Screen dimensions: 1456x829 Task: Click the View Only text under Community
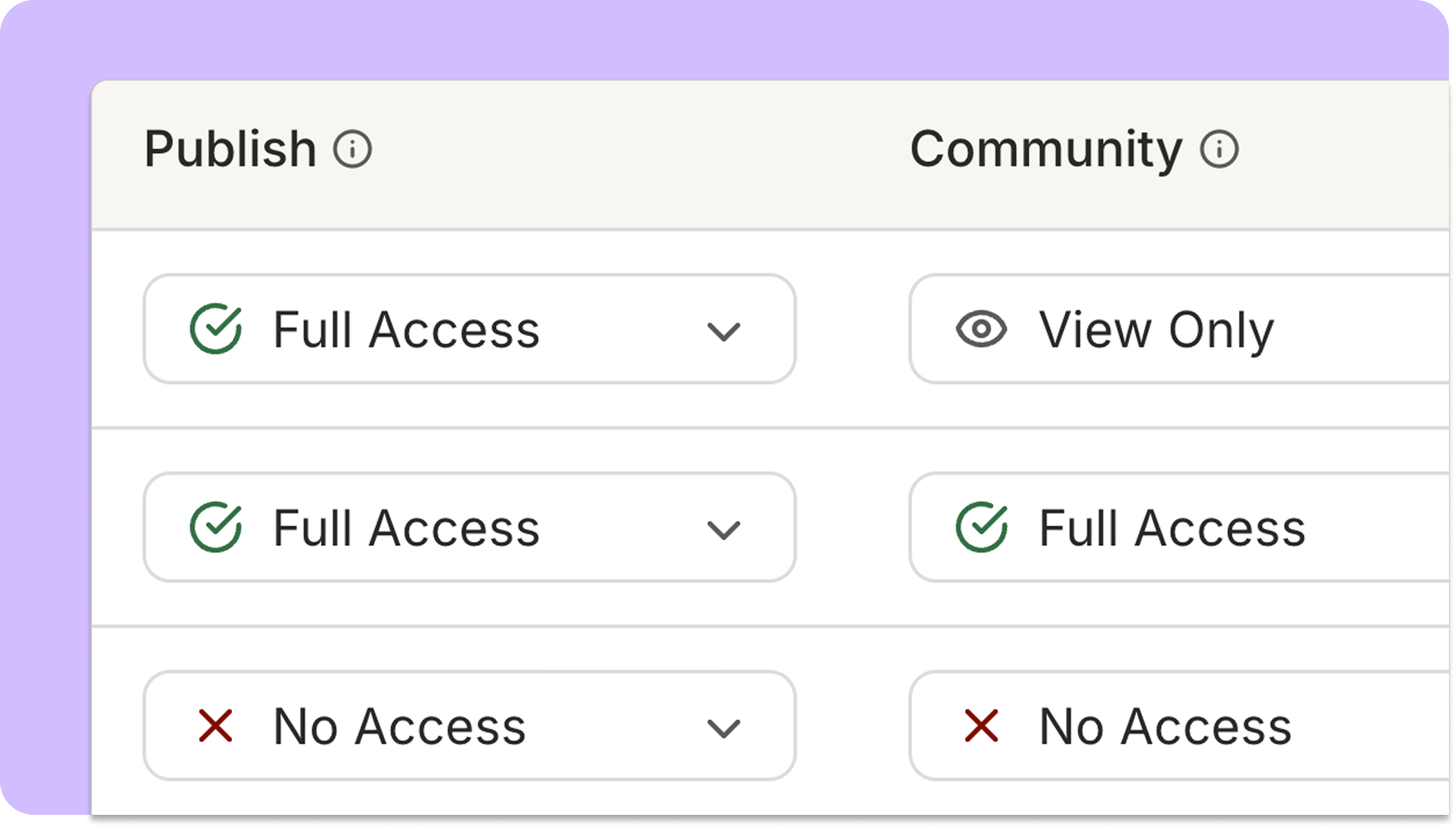click(x=1156, y=331)
